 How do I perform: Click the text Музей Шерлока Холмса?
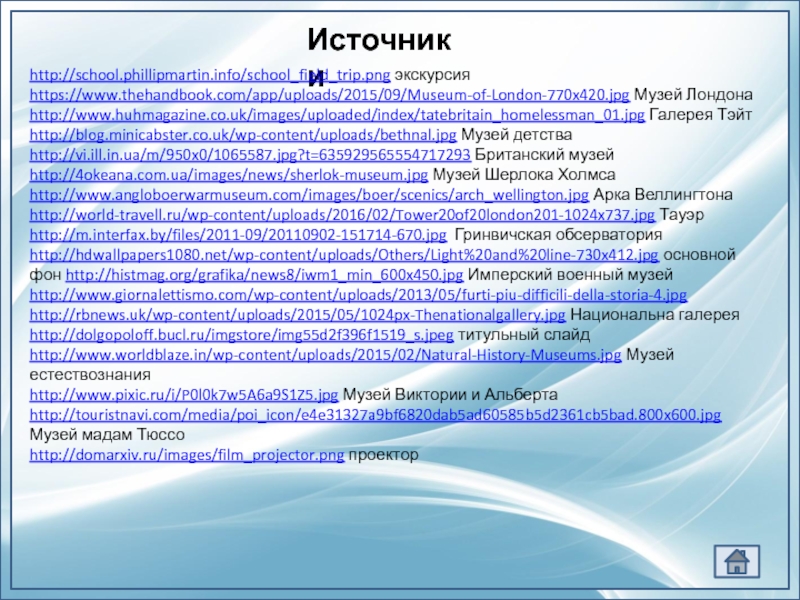pos(524,174)
